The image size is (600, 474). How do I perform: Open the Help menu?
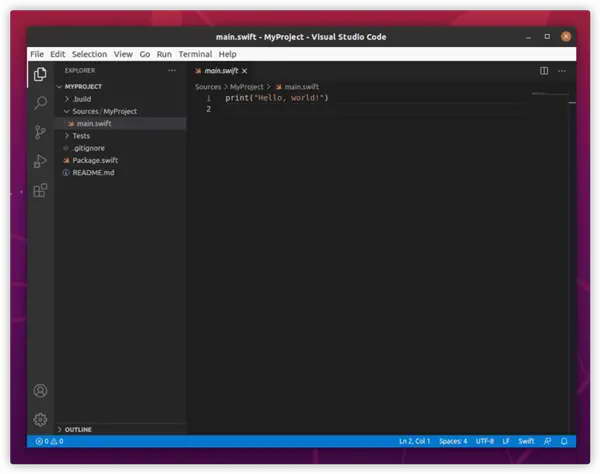tap(227, 54)
